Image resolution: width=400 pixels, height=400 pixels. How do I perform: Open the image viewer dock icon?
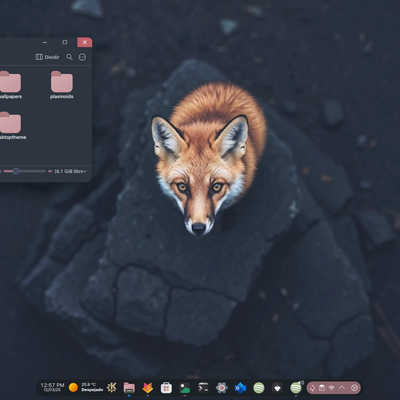pyautogui.click(x=185, y=388)
